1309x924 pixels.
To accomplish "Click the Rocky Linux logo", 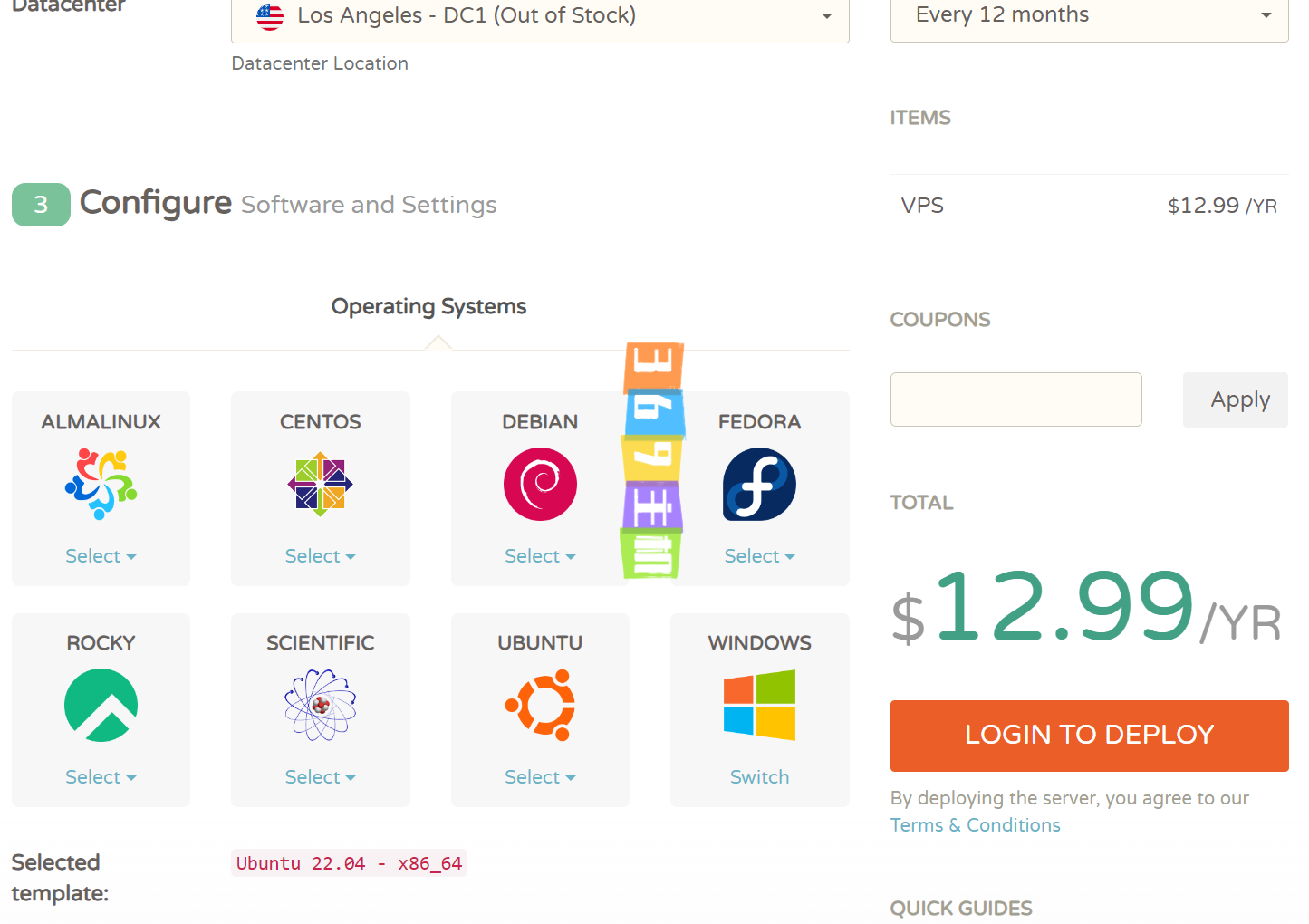I will click(x=101, y=706).
